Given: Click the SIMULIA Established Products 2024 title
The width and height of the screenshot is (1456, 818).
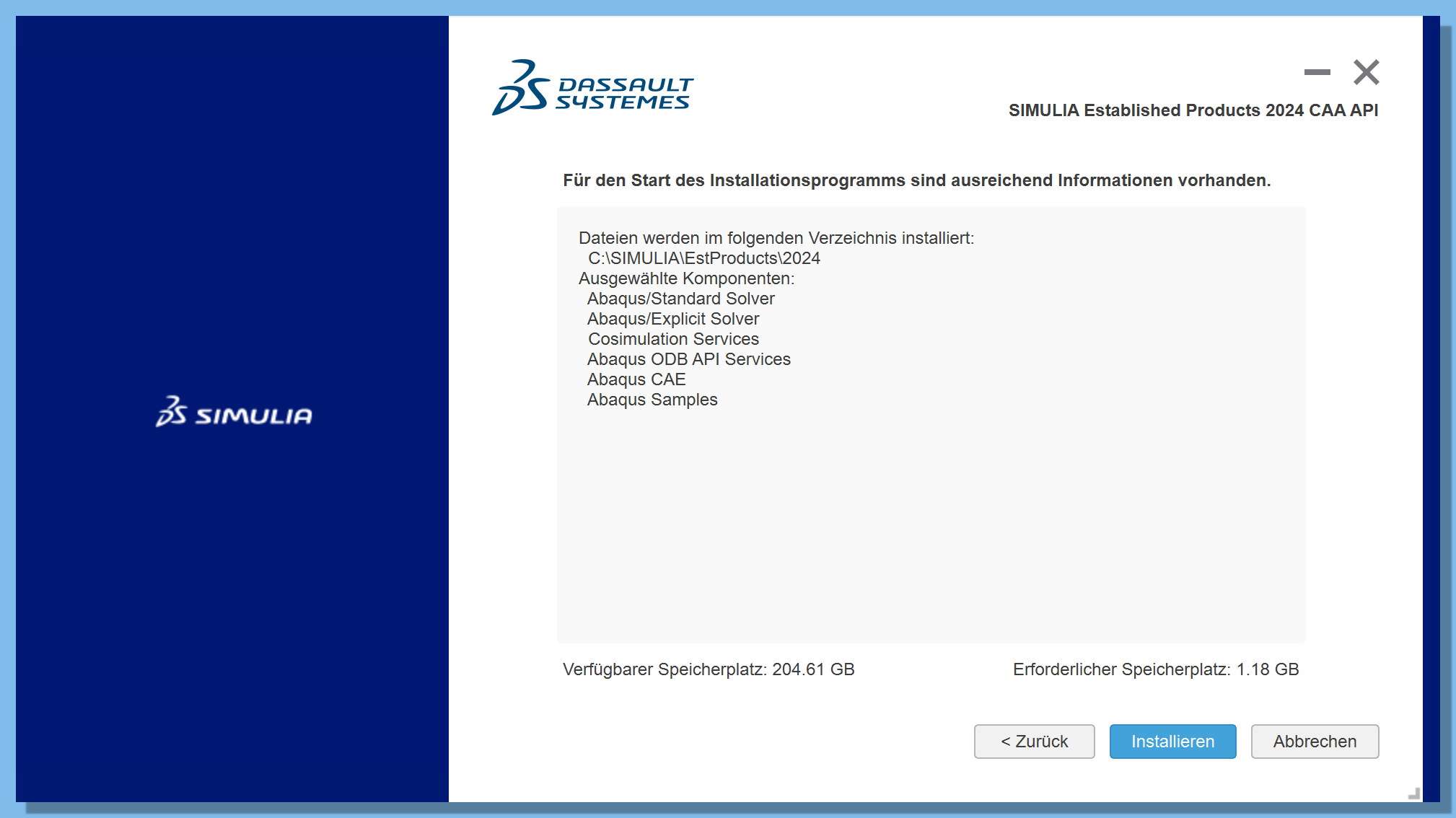Looking at the screenshot, I should click(1193, 110).
